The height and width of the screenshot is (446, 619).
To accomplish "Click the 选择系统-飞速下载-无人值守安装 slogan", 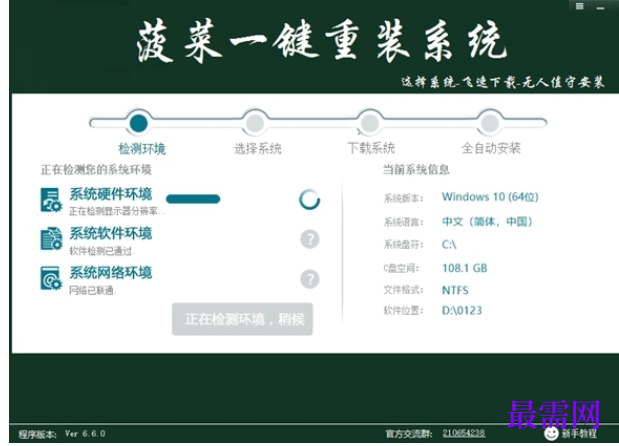I will (x=503, y=82).
